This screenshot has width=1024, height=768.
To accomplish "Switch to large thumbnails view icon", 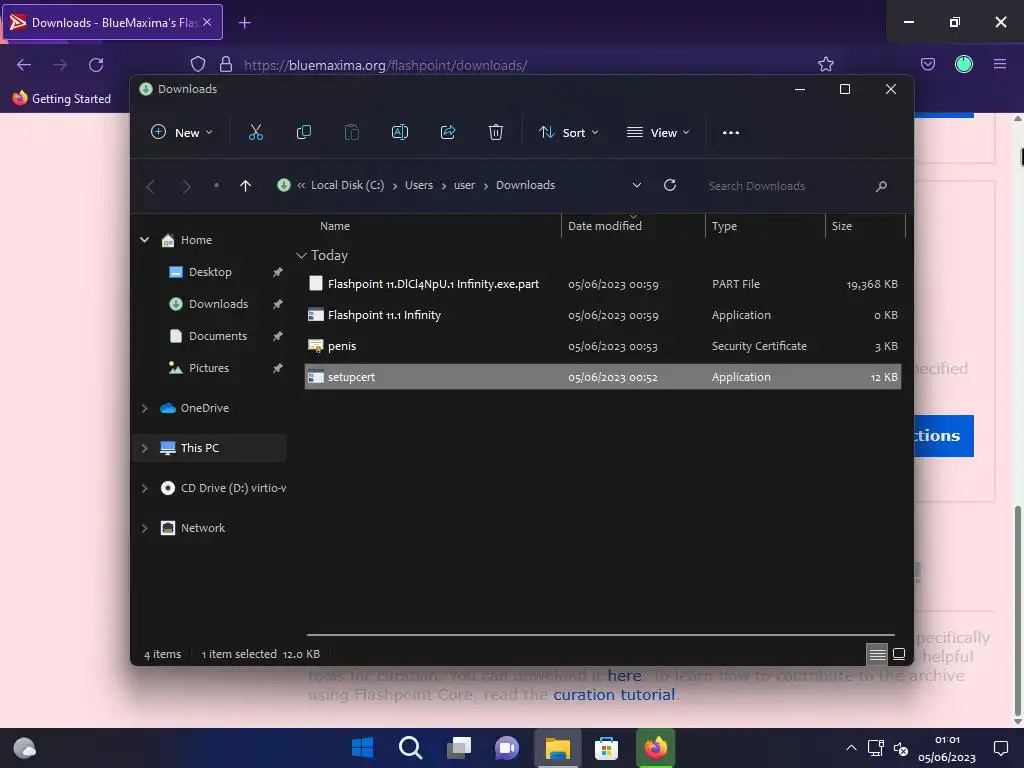I will (899, 654).
